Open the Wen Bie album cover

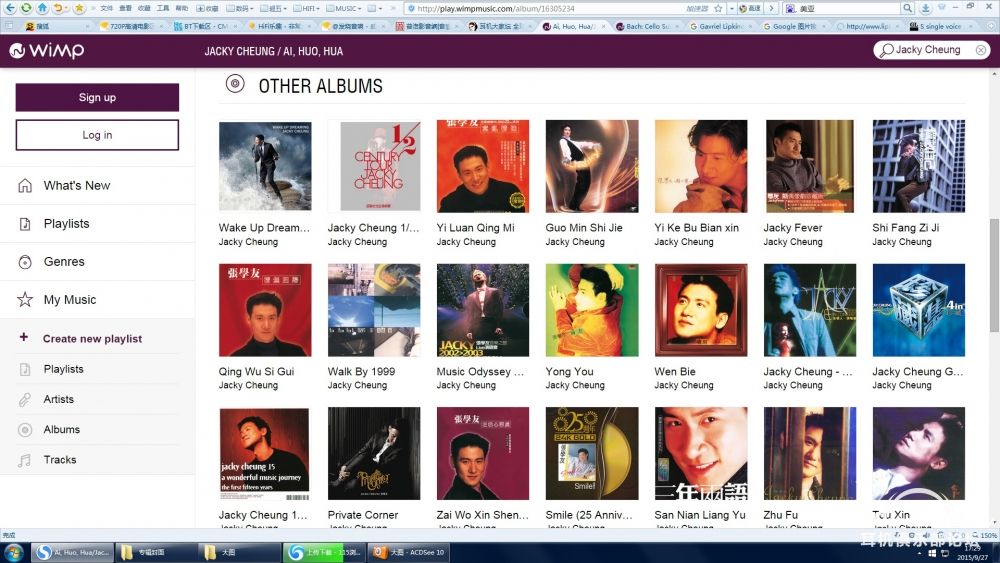click(701, 310)
